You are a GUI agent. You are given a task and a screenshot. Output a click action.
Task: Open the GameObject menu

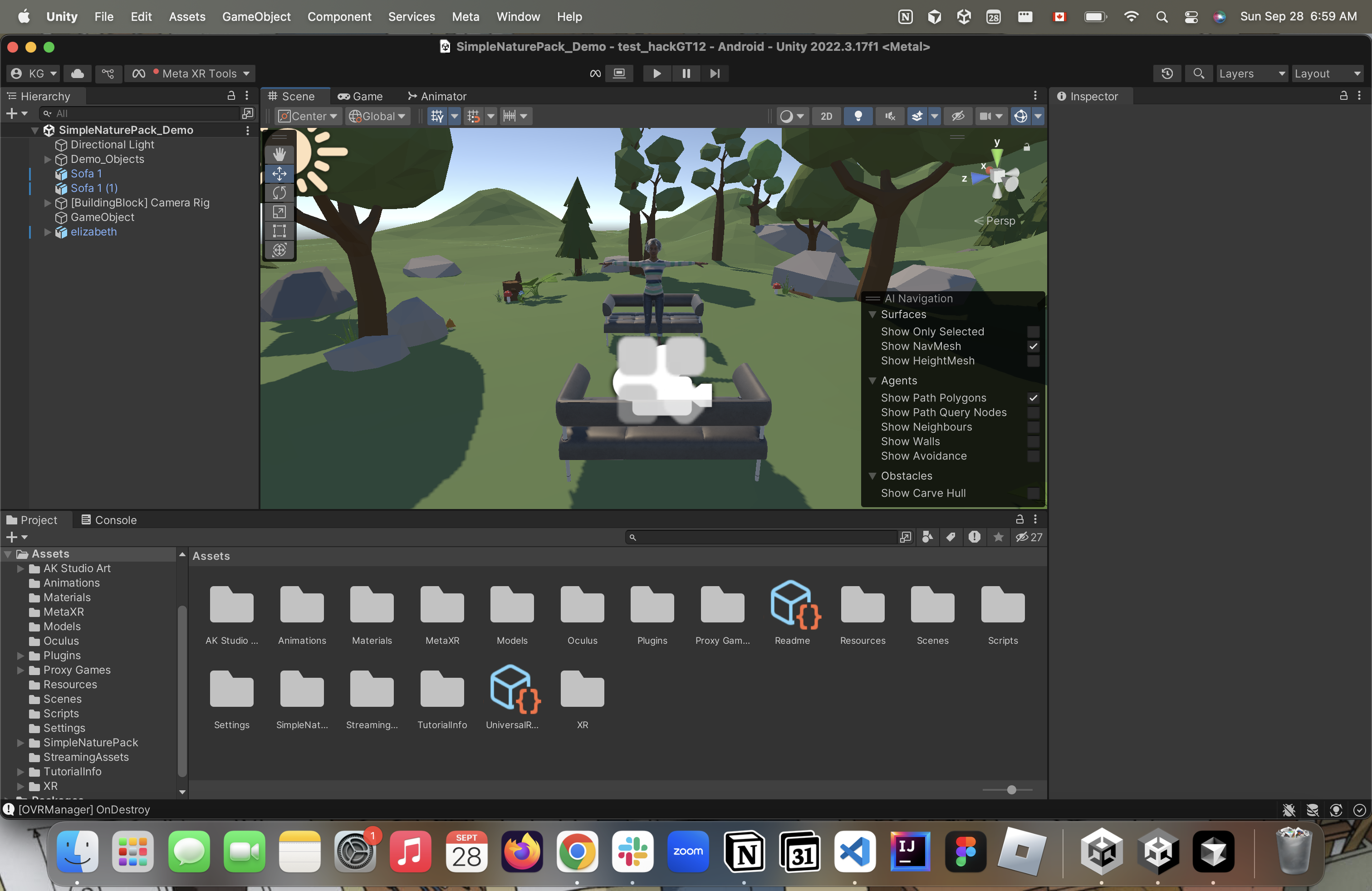[x=256, y=17]
